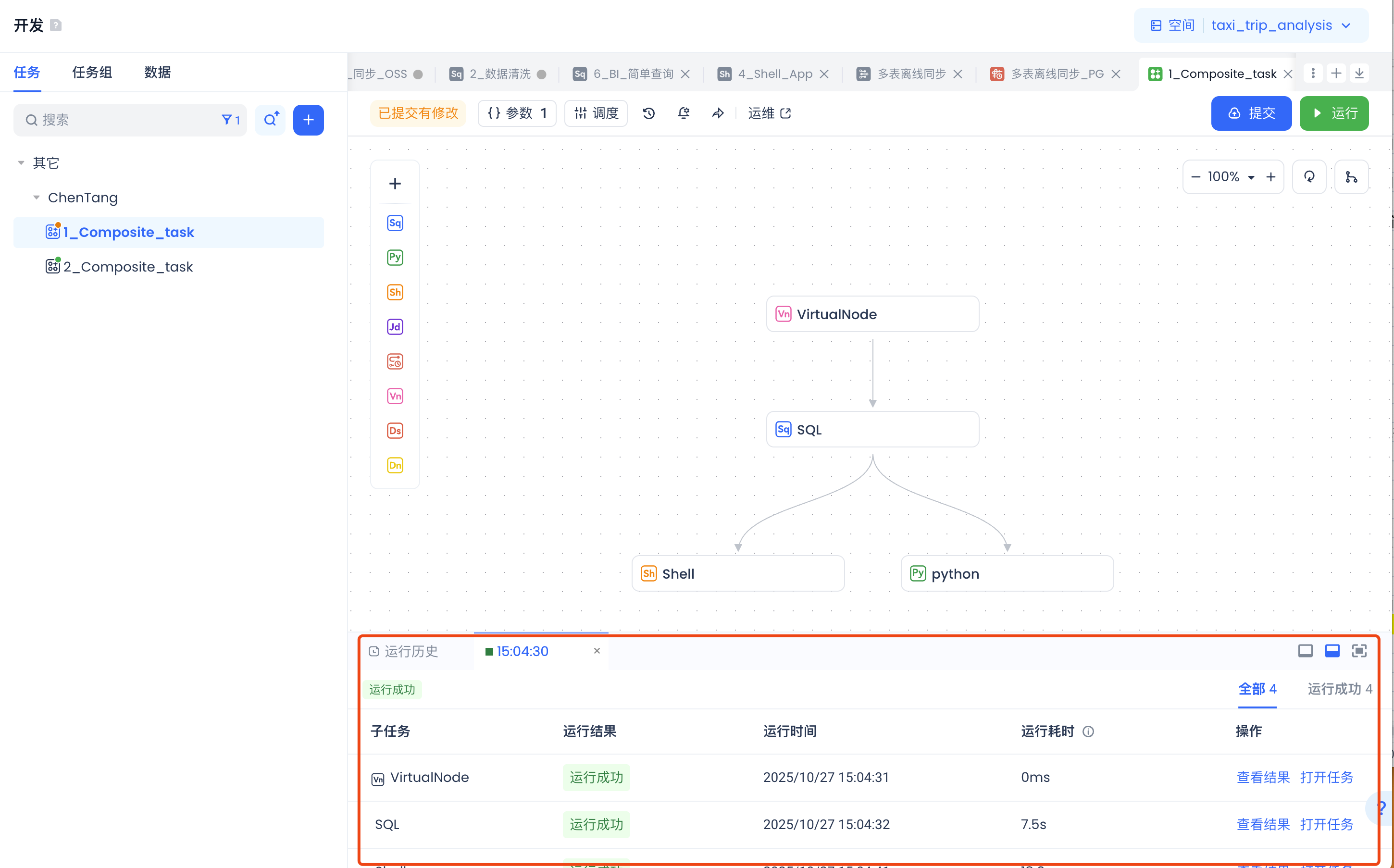This screenshot has width=1394, height=868.
Task: Open the taxi_trip_analysis space dropdown
Action: [x=1280, y=25]
